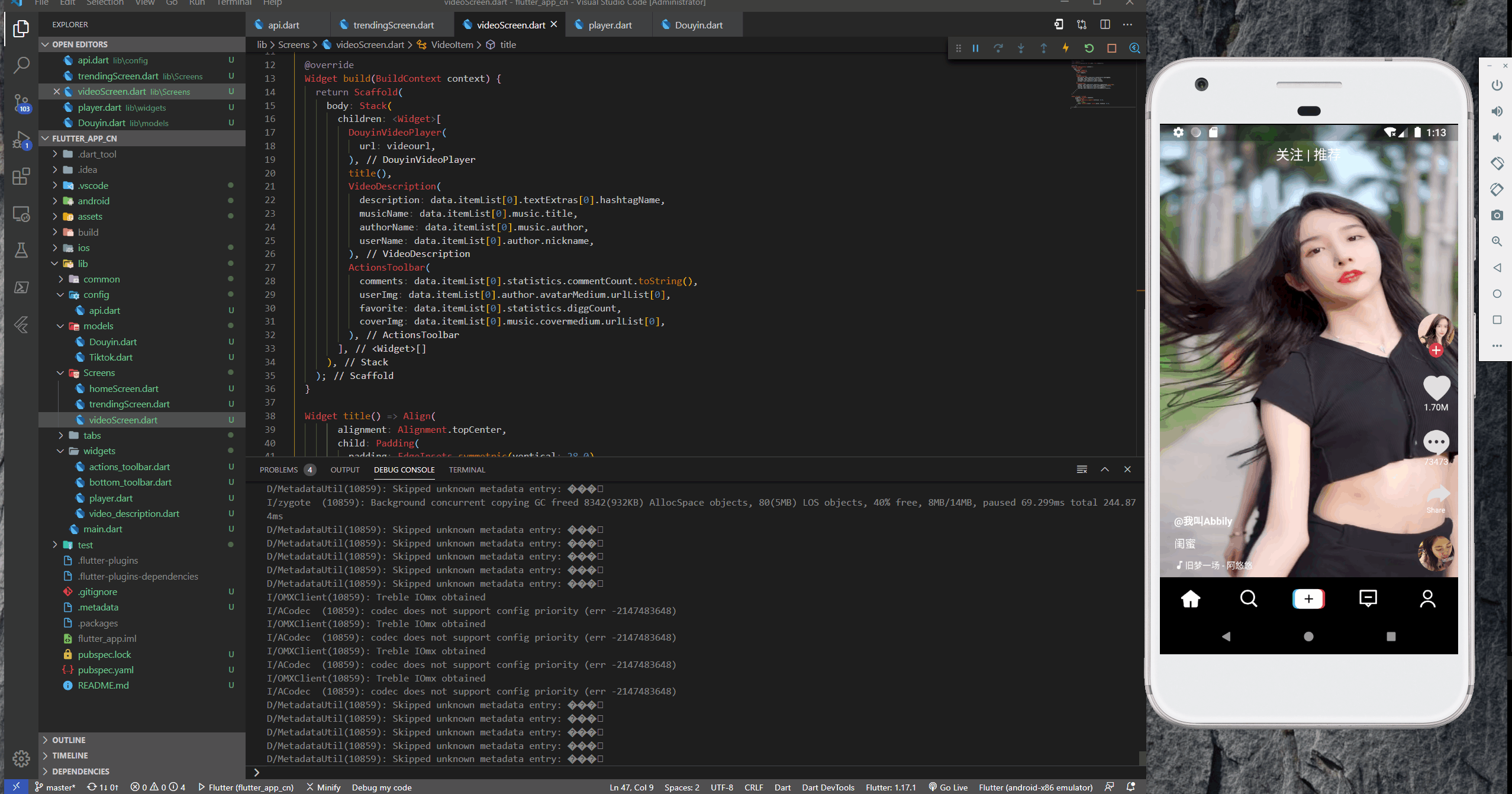Toggle panel maximize with the chevron-up icon

1105,470
